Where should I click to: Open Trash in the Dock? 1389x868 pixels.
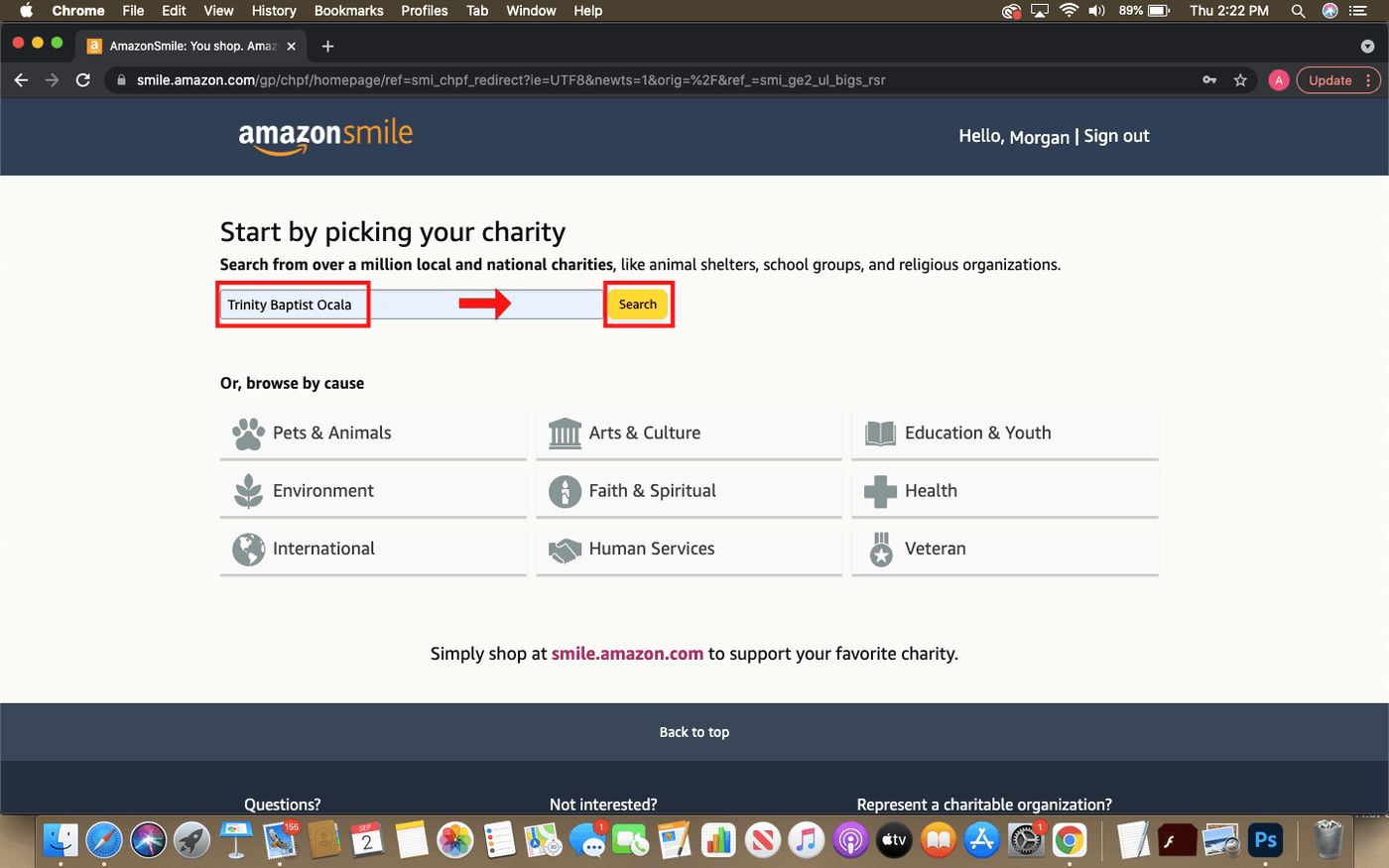click(1328, 841)
